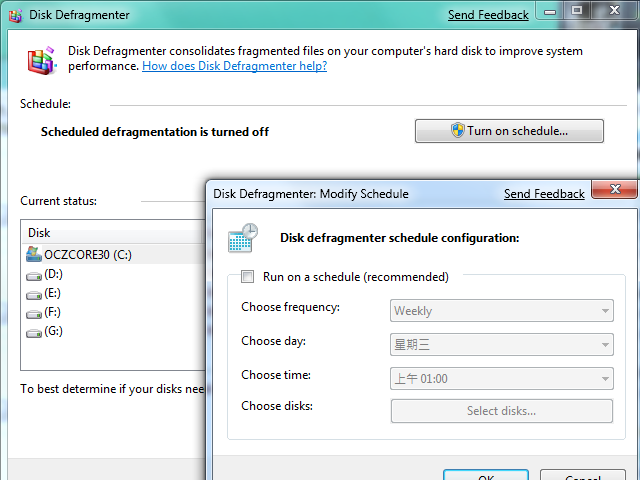Click the (D:) drive icon
The image size is (640, 480).
[x=34, y=276]
